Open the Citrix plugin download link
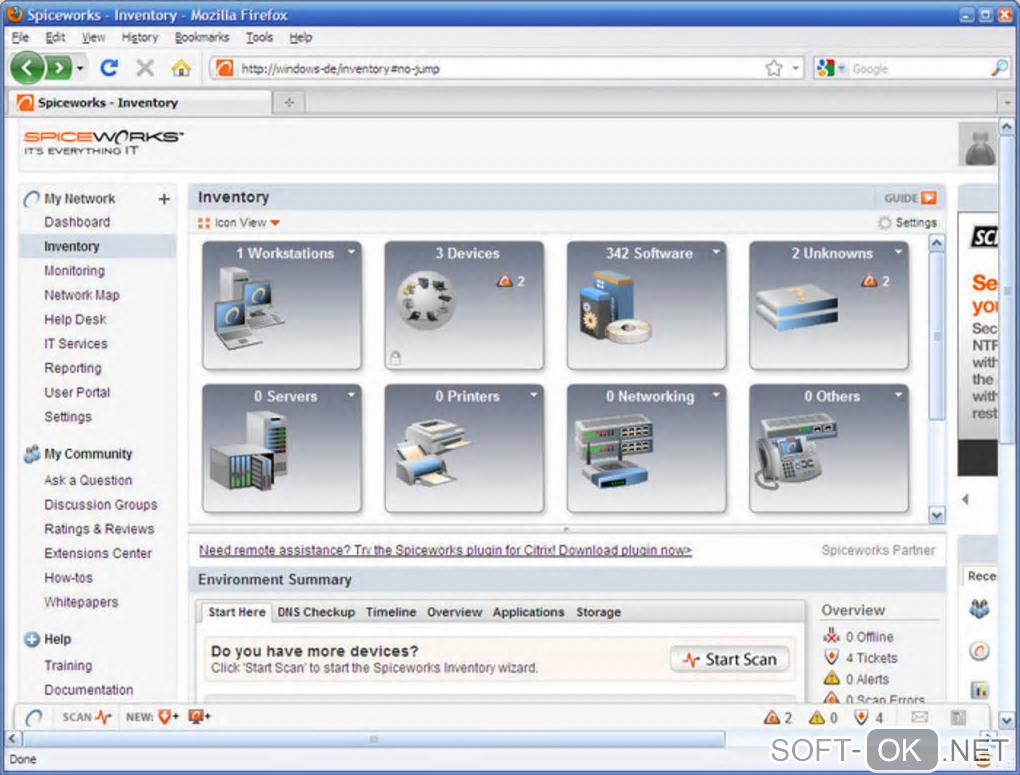Viewport: 1020px width, 775px height. [445, 551]
